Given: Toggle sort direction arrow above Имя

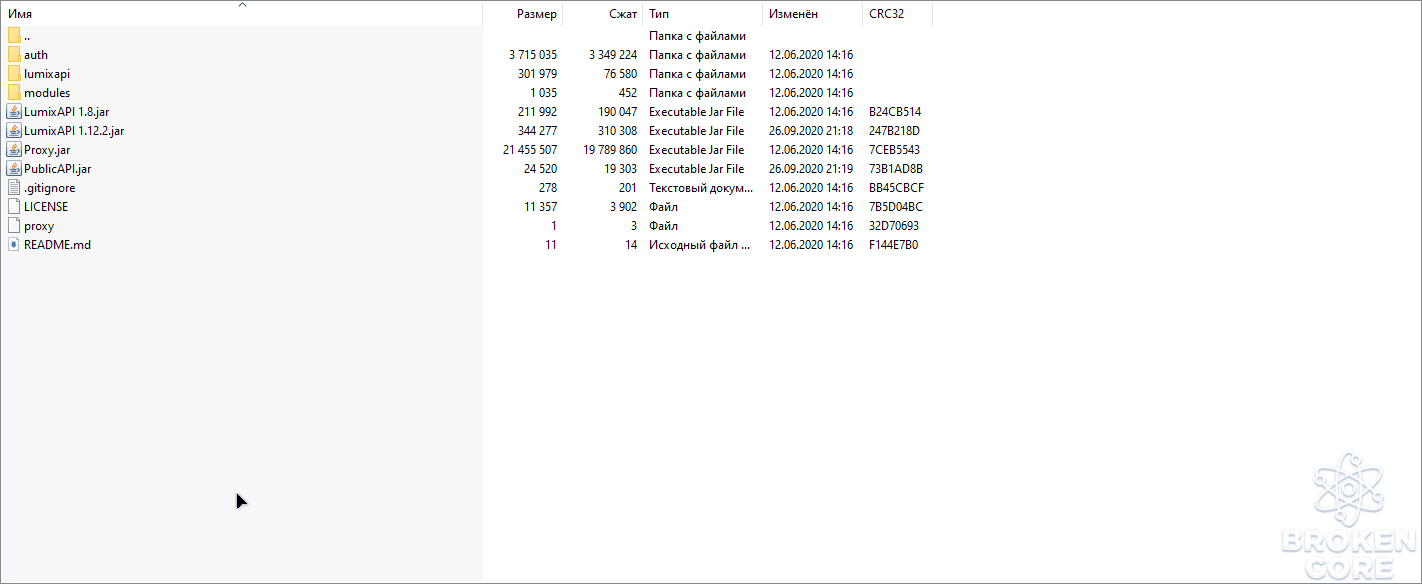Looking at the screenshot, I should [x=242, y=5].
